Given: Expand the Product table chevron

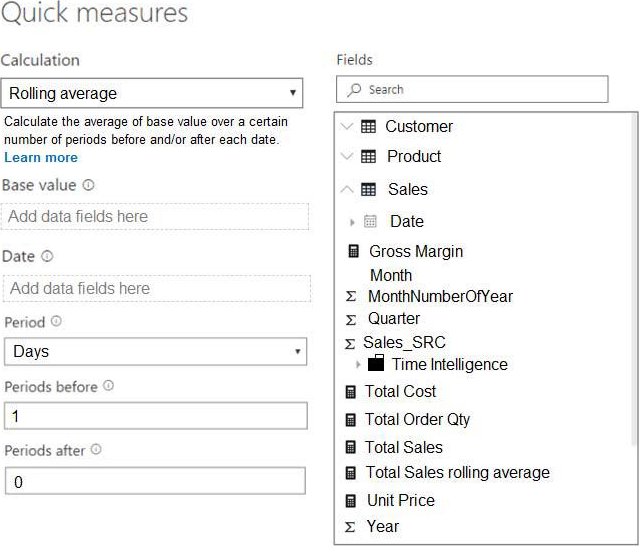Looking at the screenshot, I should [x=347, y=157].
